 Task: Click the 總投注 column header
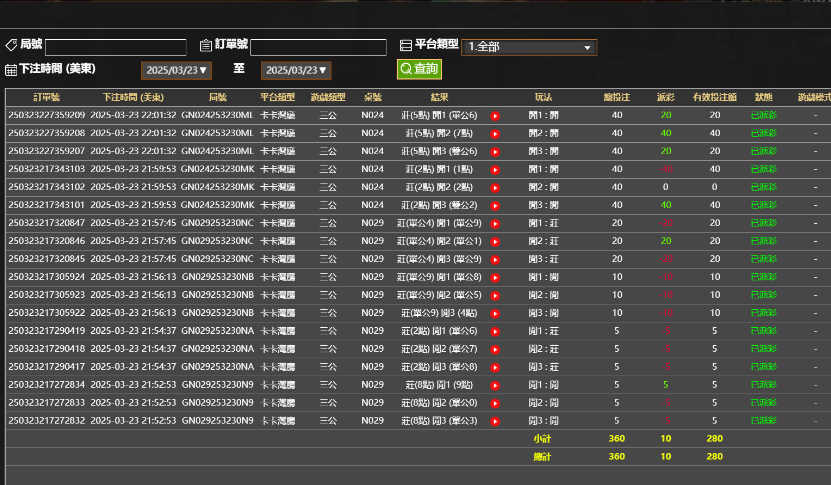coord(616,97)
